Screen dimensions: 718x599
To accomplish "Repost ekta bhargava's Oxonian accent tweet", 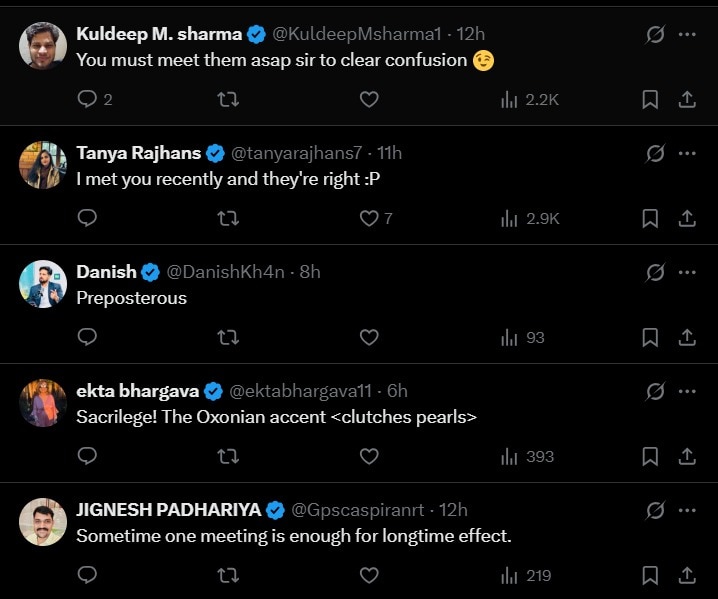I will click(x=228, y=456).
